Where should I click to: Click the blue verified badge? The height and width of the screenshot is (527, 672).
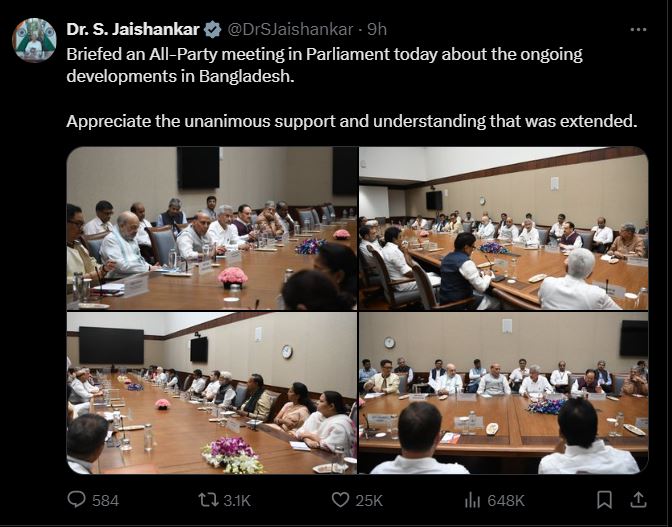point(212,30)
